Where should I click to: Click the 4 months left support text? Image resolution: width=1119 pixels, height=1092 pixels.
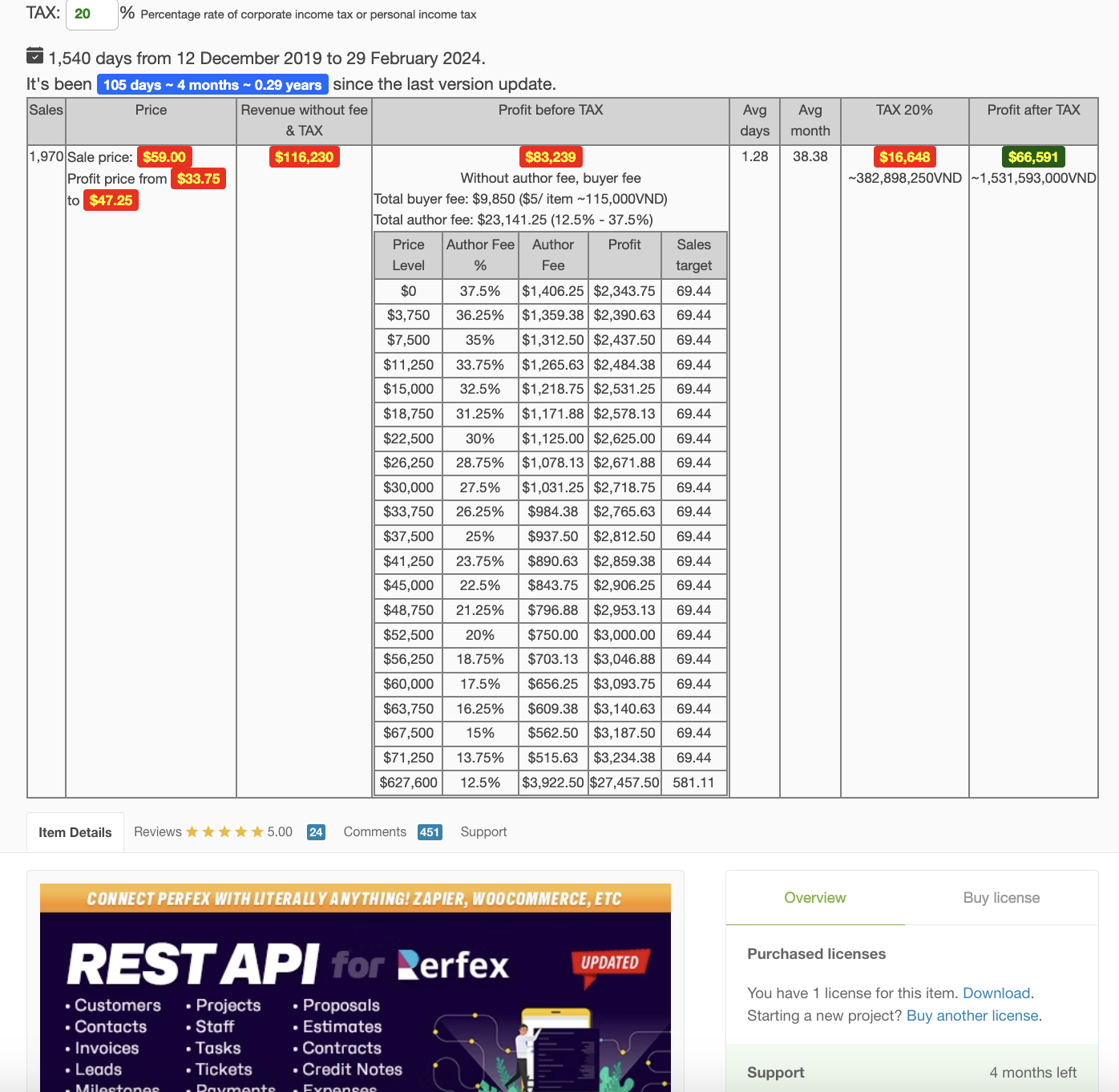point(1032,1073)
